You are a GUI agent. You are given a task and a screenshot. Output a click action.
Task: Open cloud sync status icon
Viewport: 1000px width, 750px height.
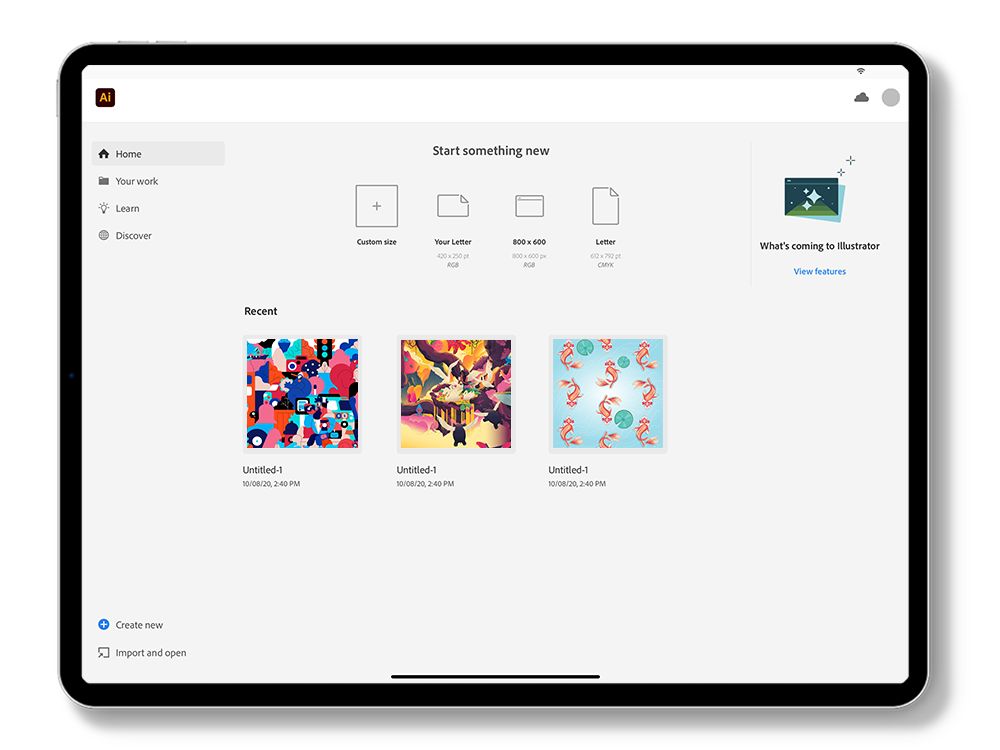pyautogui.click(x=861, y=98)
